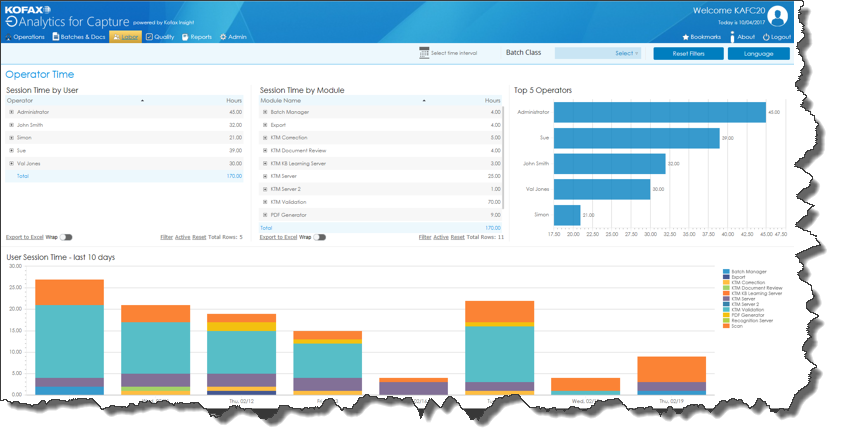Toggle Wrap switch under Session Time by Module
The height and width of the screenshot is (441, 841).
320,237
